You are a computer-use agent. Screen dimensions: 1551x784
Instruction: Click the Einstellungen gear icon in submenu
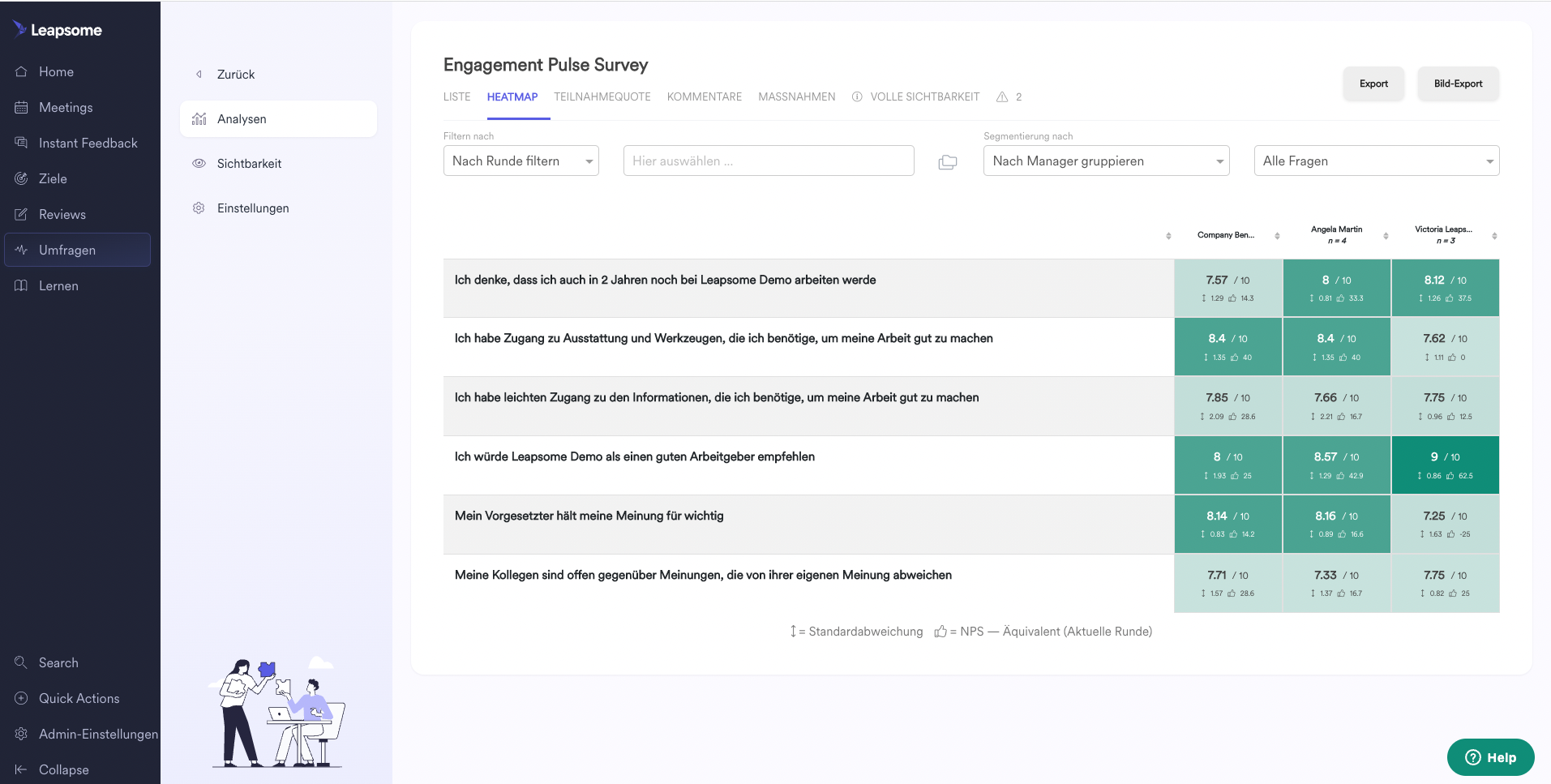point(199,208)
